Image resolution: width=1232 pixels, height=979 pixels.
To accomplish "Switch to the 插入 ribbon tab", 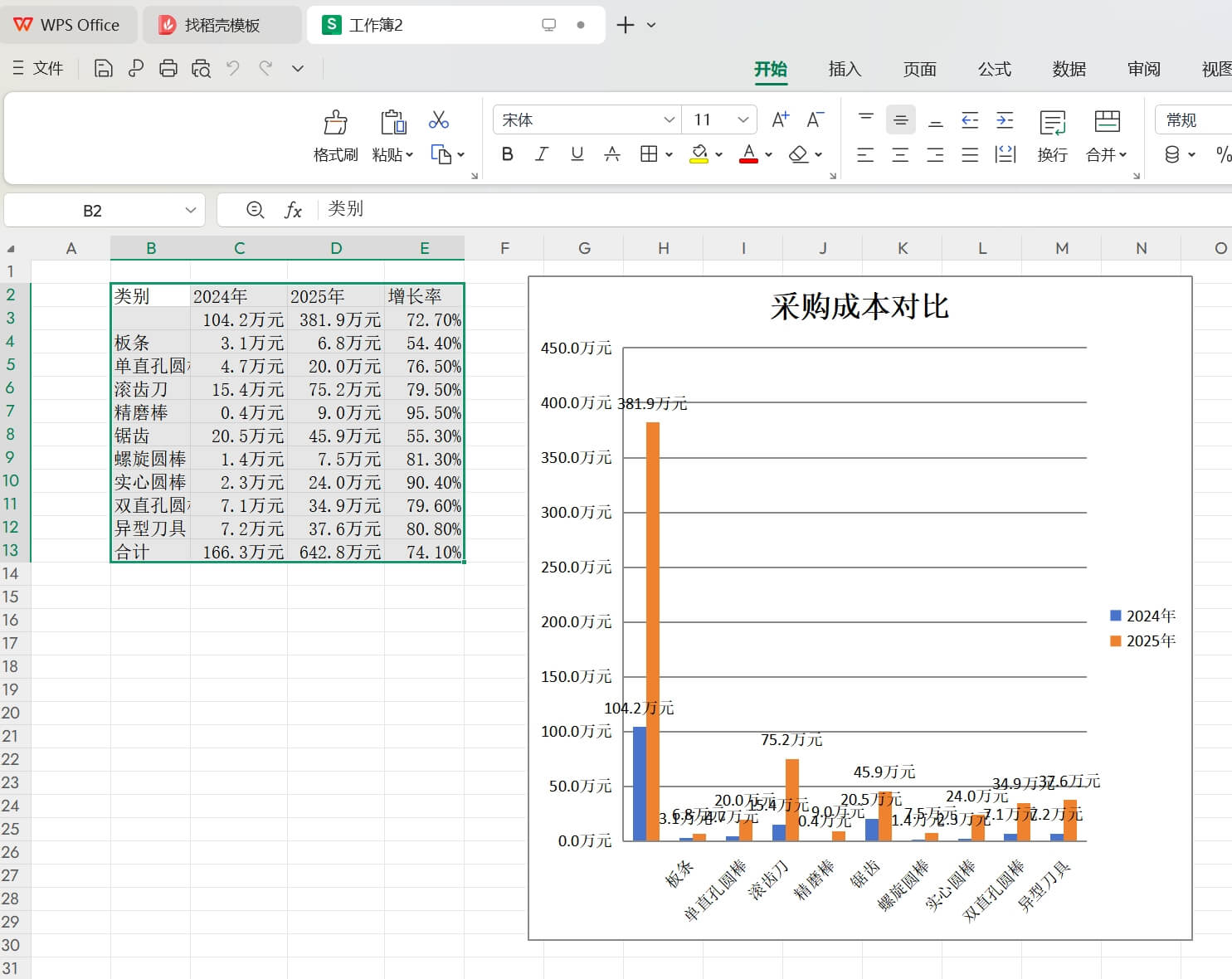I will [x=845, y=70].
